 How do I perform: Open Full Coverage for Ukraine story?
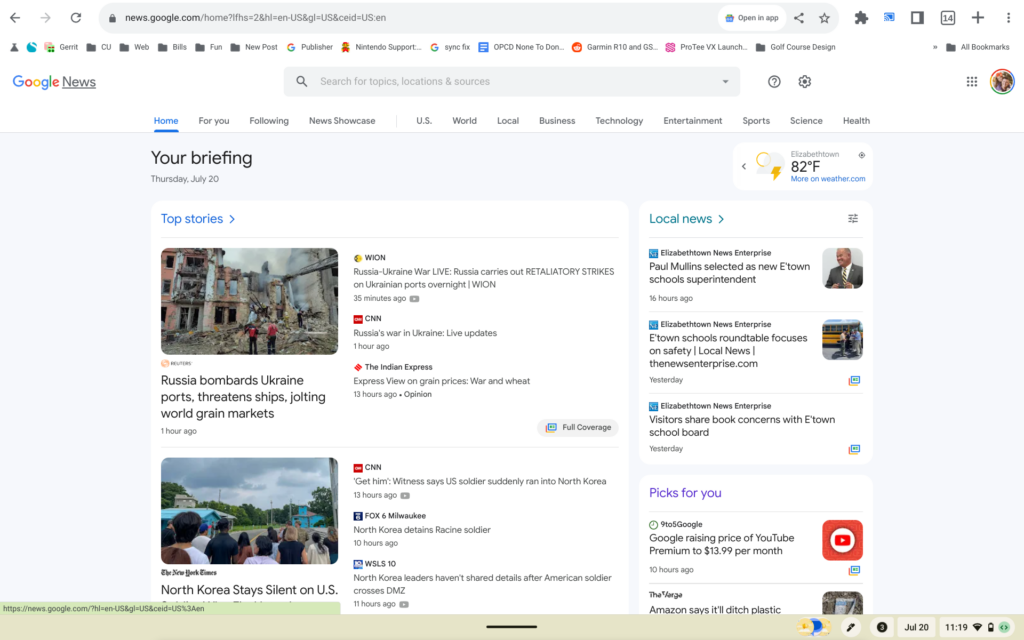tap(578, 428)
